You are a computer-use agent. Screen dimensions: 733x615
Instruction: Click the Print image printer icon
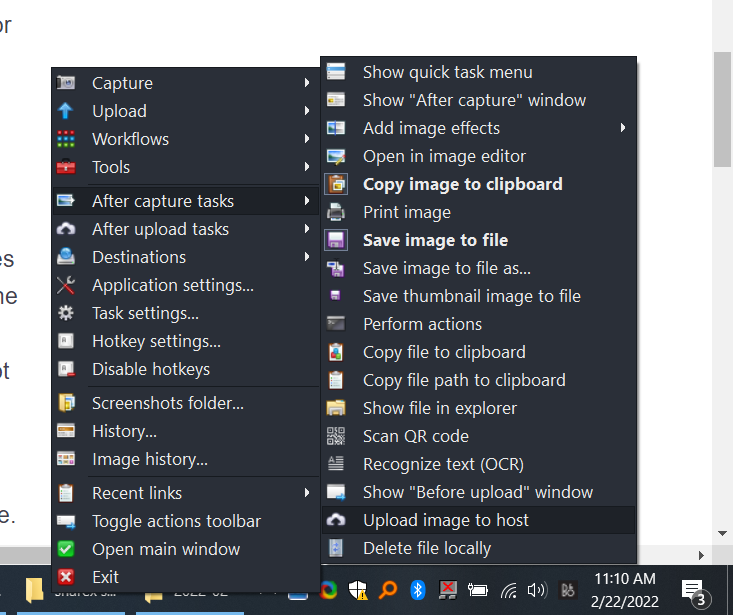(x=336, y=212)
